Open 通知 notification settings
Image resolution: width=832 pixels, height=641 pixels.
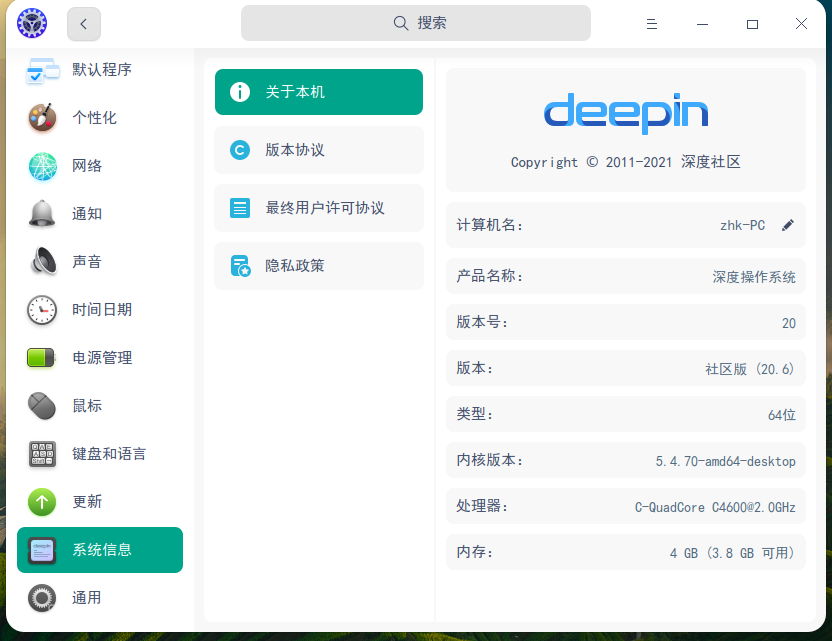pos(40,213)
